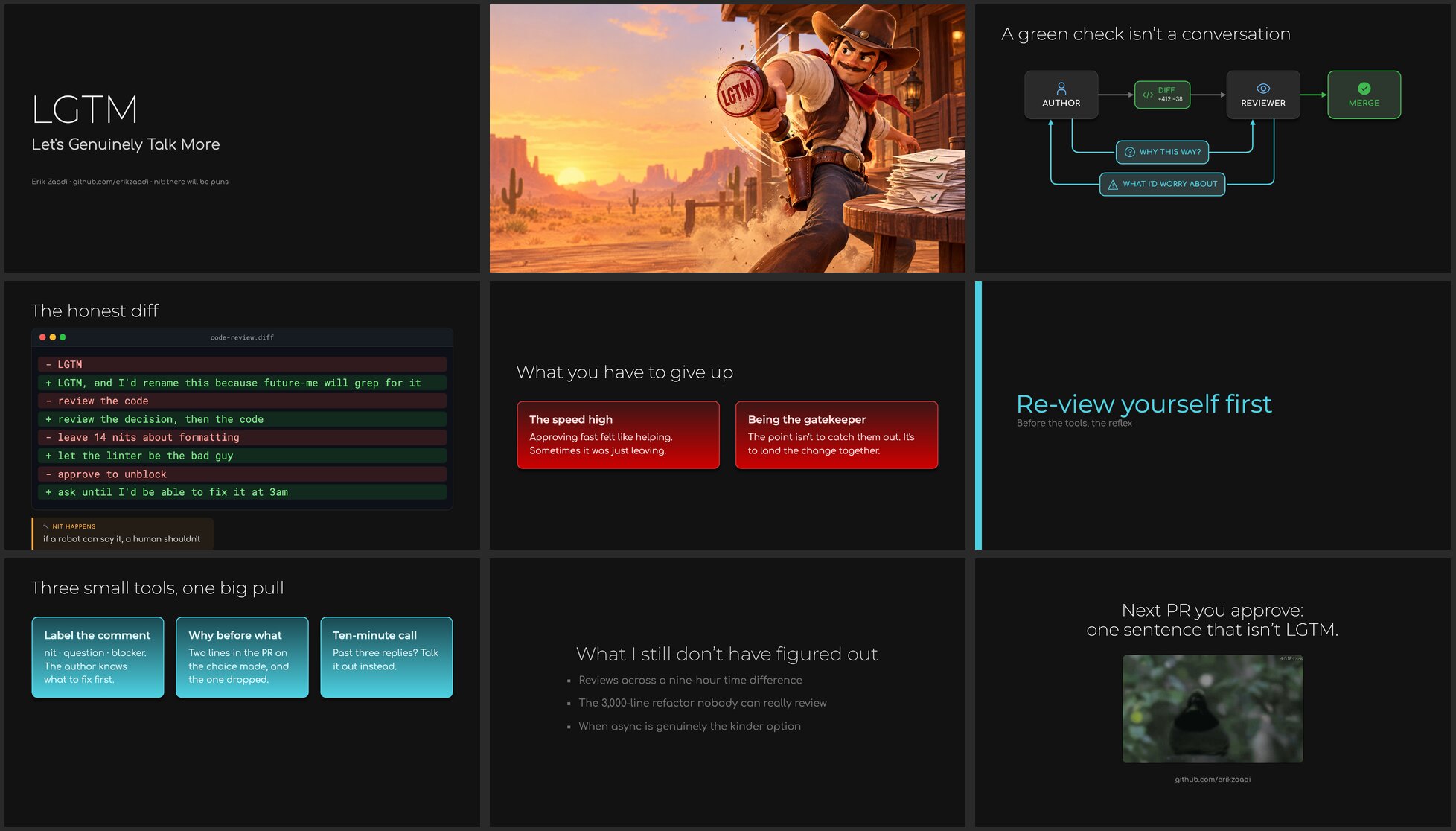This screenshot has height=831, width=1456.
Task: Click the WHY THIS WAY? pill
Action: coord(1162,152)
